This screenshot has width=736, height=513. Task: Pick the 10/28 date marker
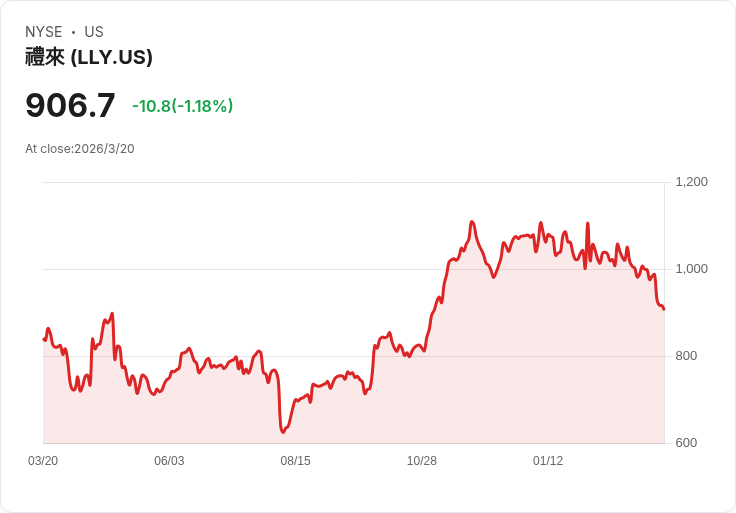(x=422, y=461)
